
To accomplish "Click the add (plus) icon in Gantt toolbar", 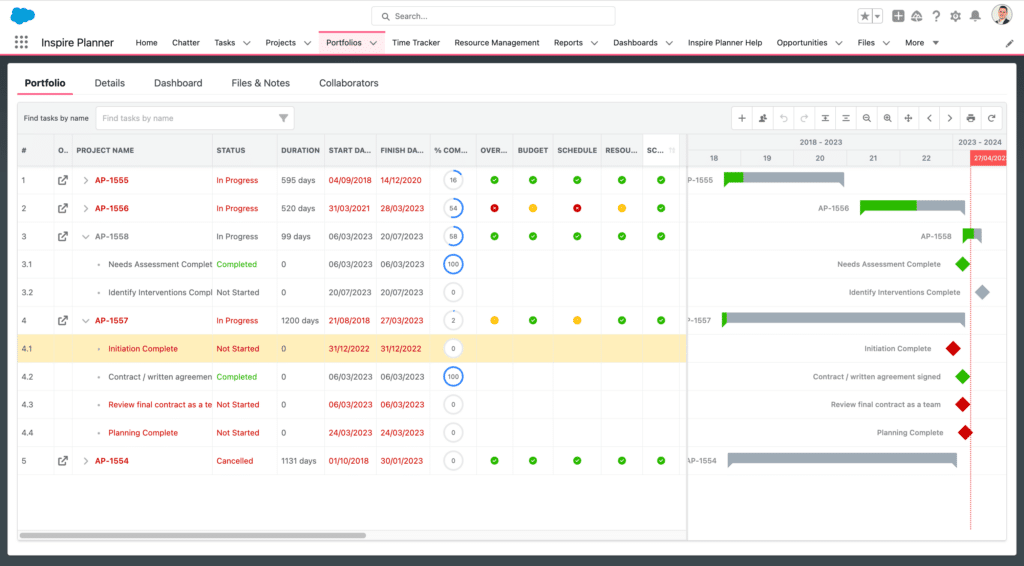I will (x=742, y=118).
